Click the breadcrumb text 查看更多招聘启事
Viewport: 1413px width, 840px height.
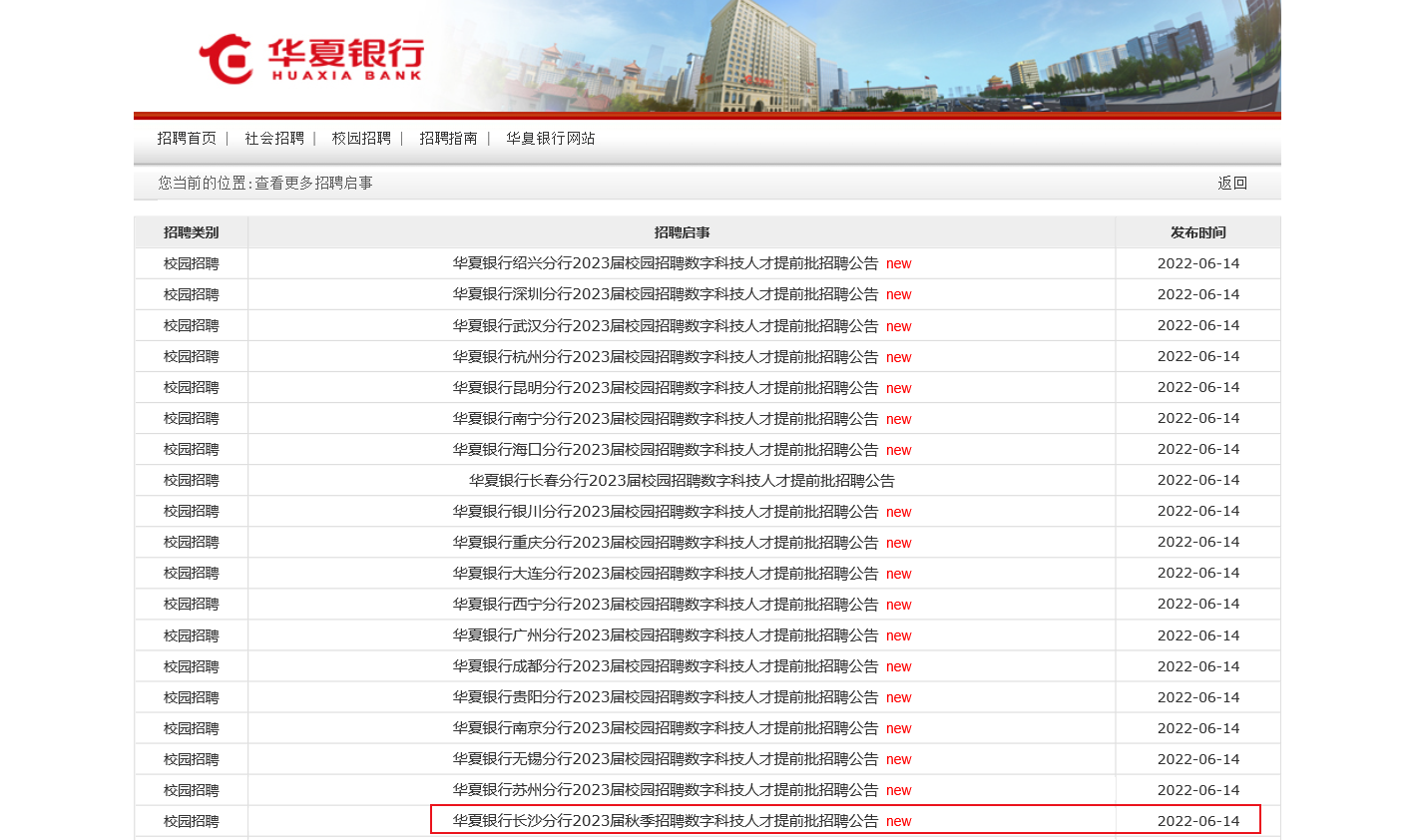point(313,184)
